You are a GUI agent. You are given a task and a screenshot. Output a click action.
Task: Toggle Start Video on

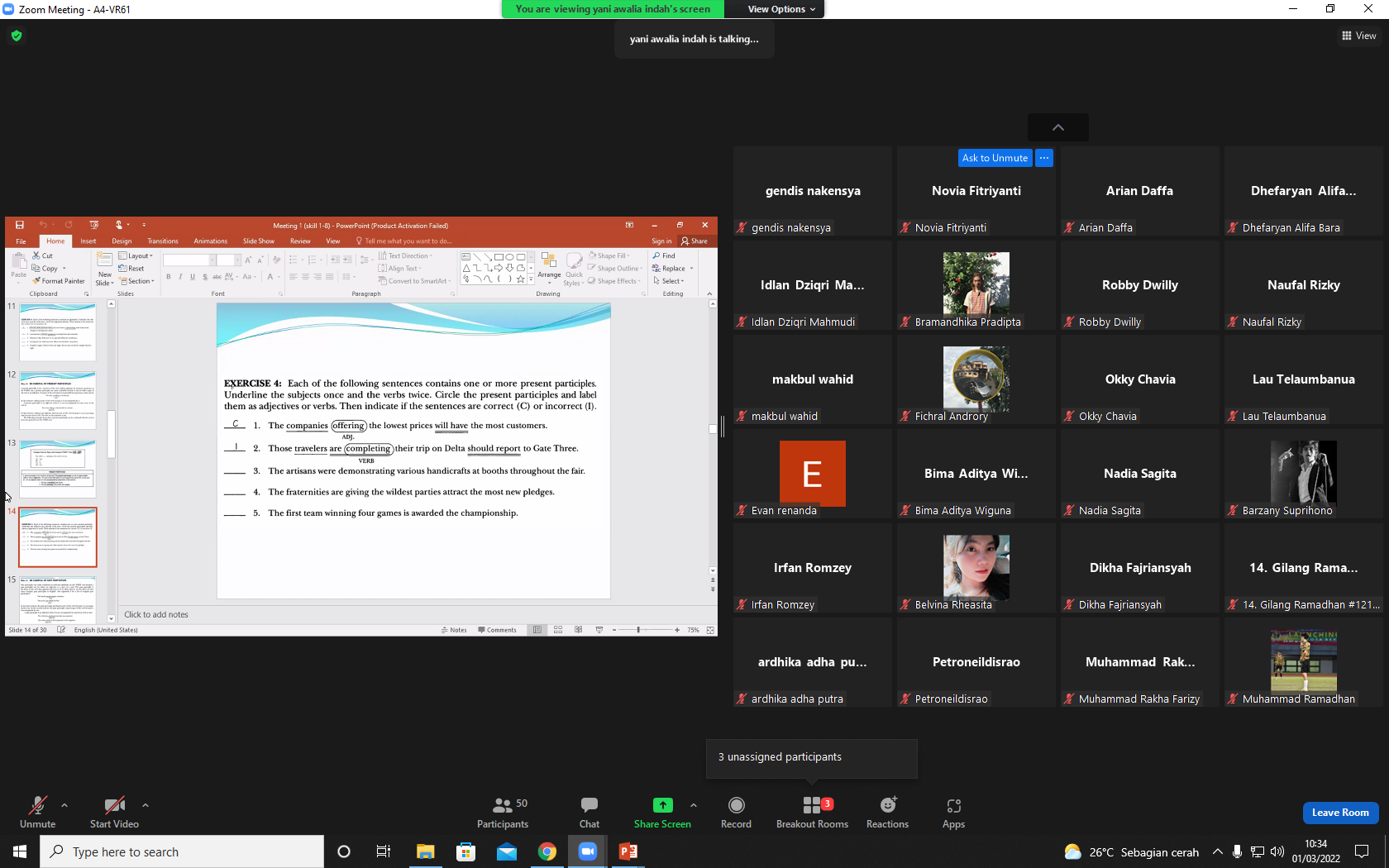pos(114,812)
